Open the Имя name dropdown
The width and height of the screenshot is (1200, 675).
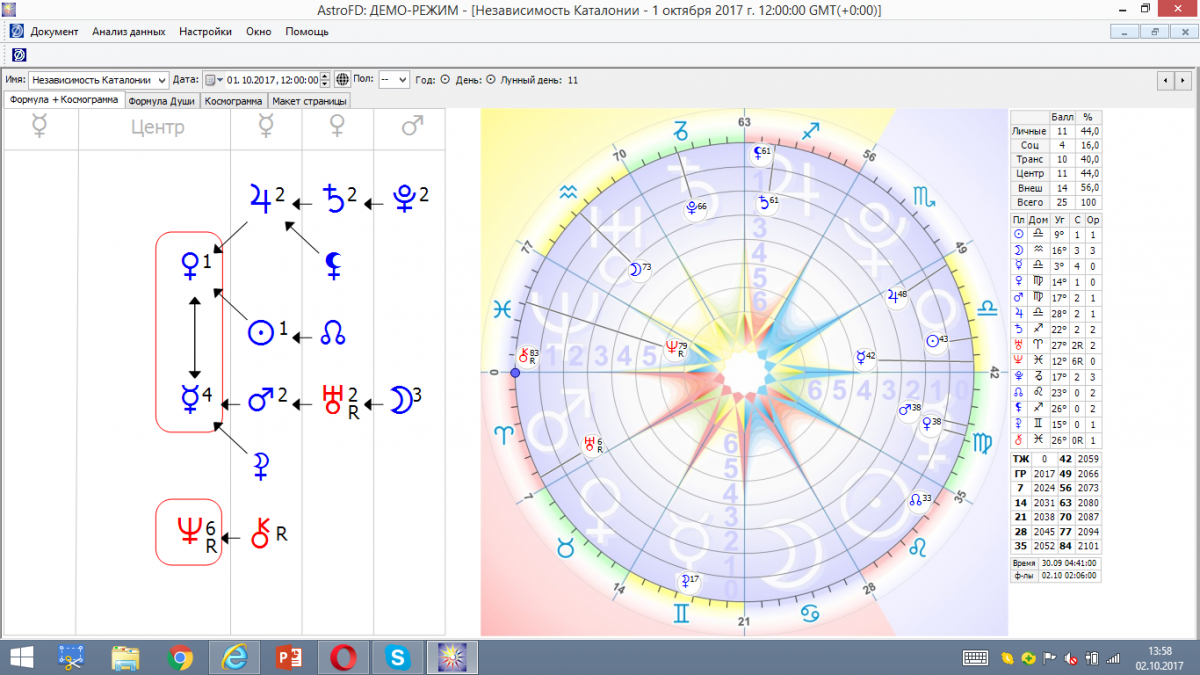tap(160, 80)
